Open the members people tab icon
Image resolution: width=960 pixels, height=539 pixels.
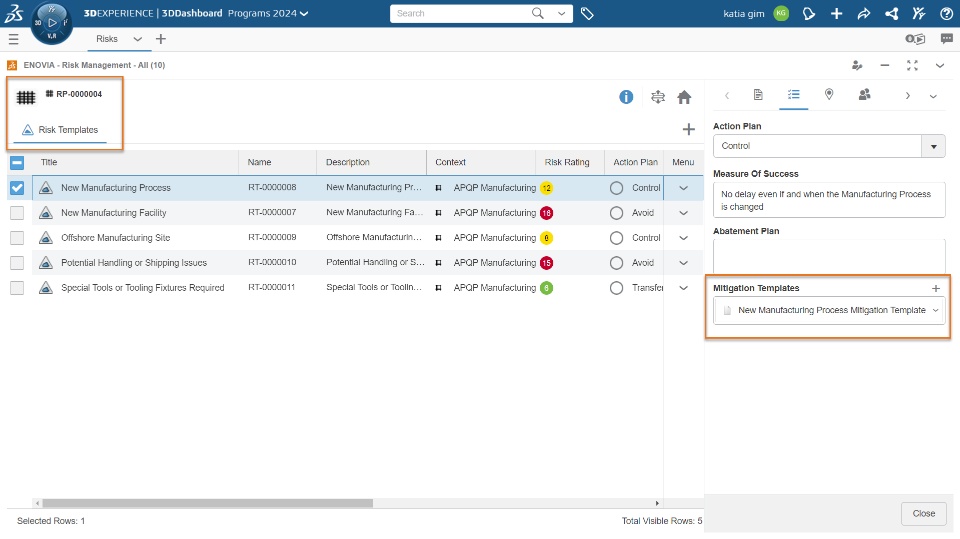pos(864,94)
